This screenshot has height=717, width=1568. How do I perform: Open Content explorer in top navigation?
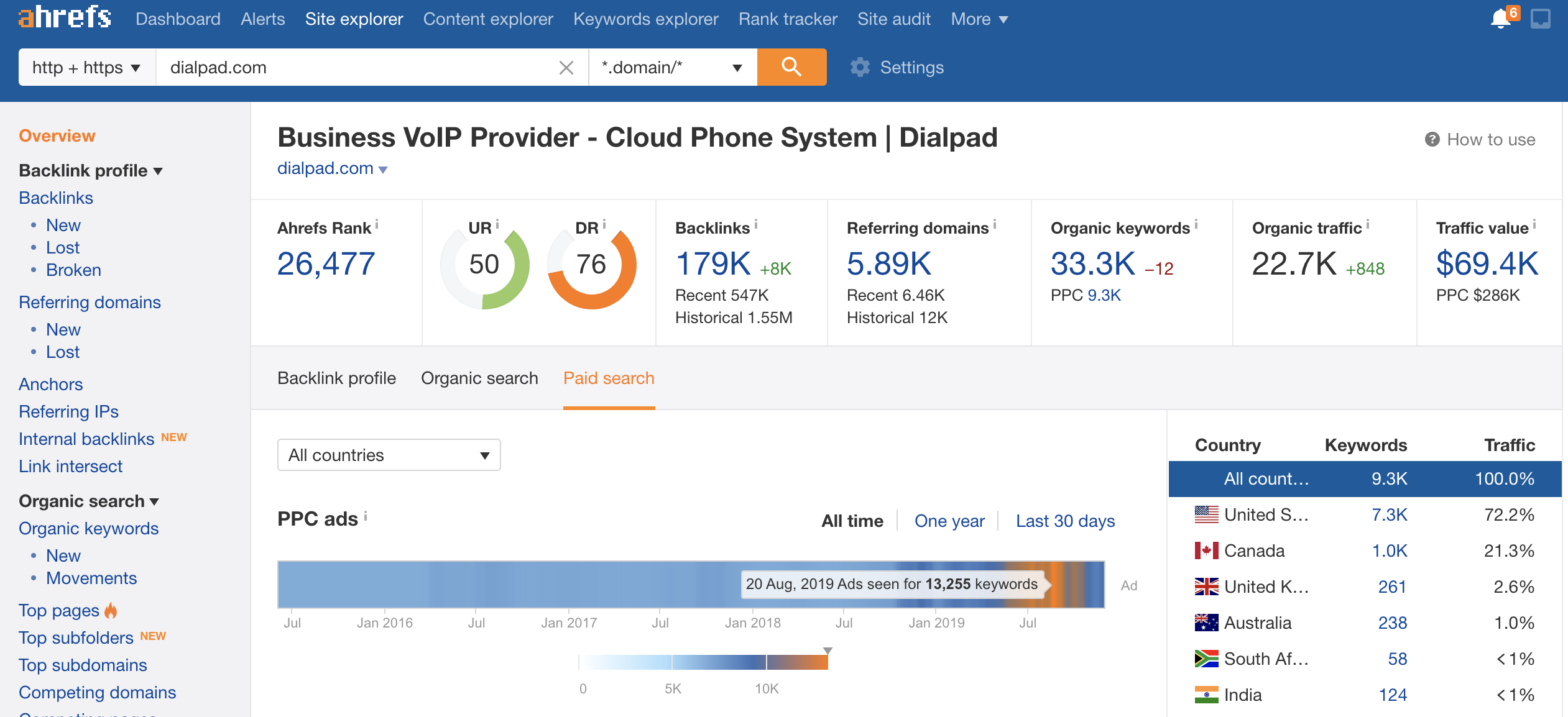[x=488, y=19]
